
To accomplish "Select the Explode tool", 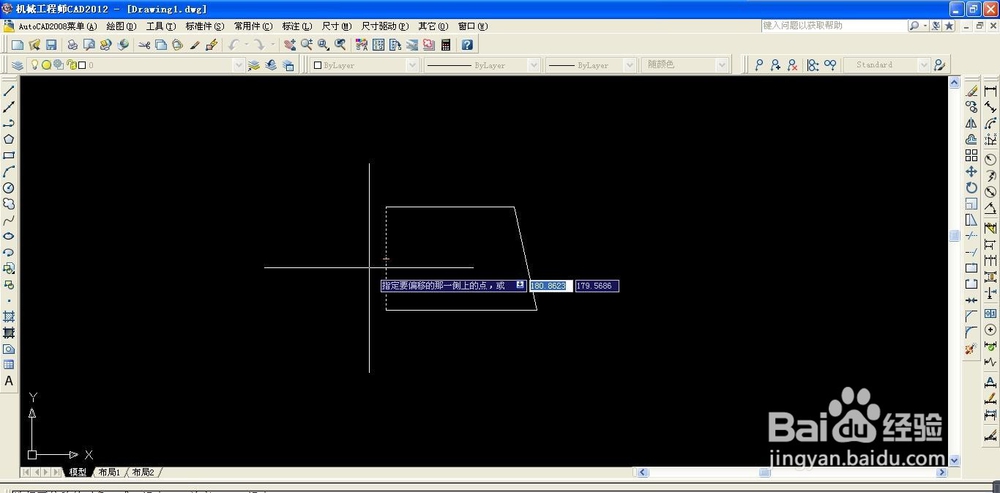I will click(x=971, y=349).
